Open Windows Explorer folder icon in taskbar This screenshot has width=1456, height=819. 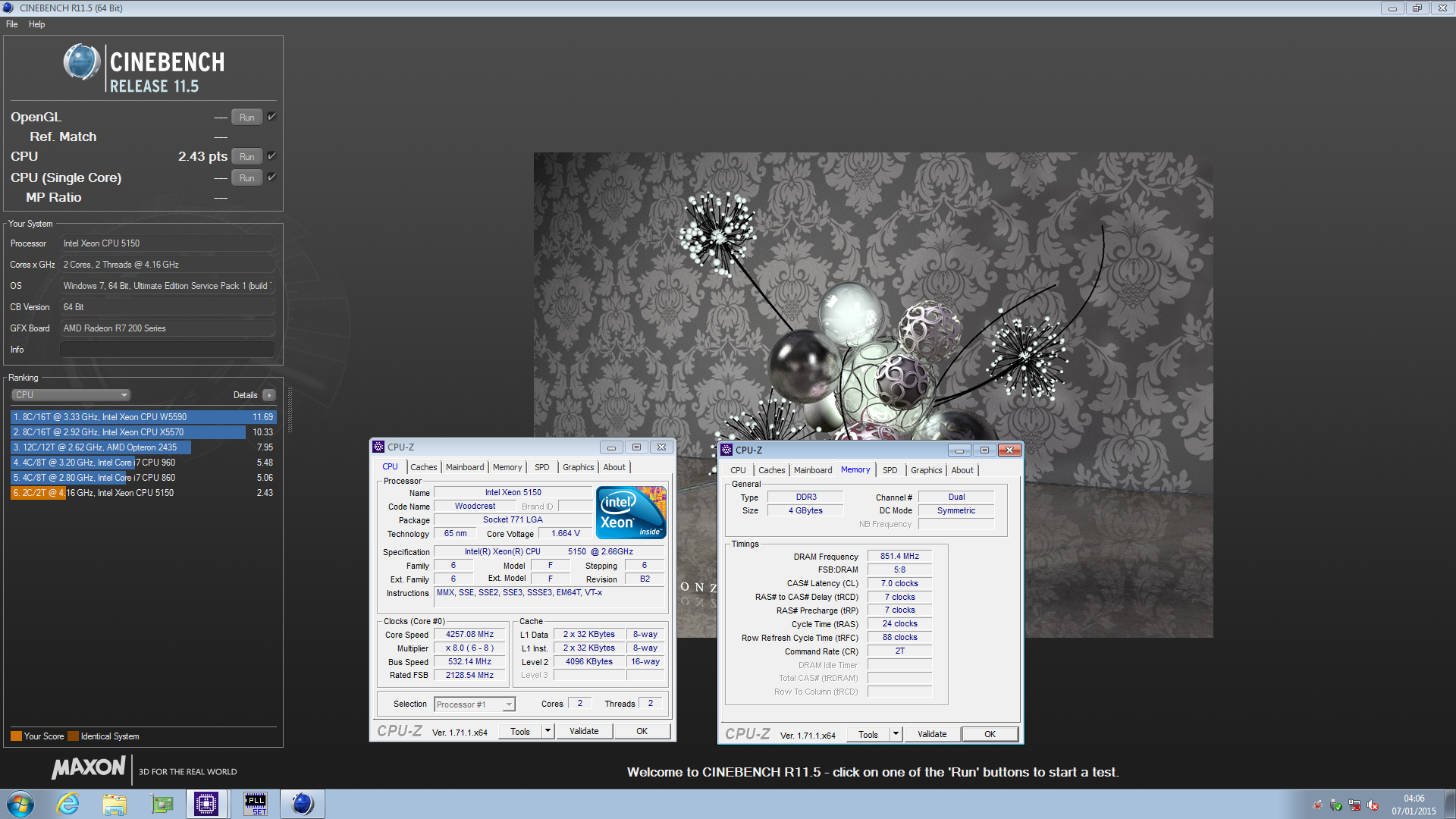(115, 804)
